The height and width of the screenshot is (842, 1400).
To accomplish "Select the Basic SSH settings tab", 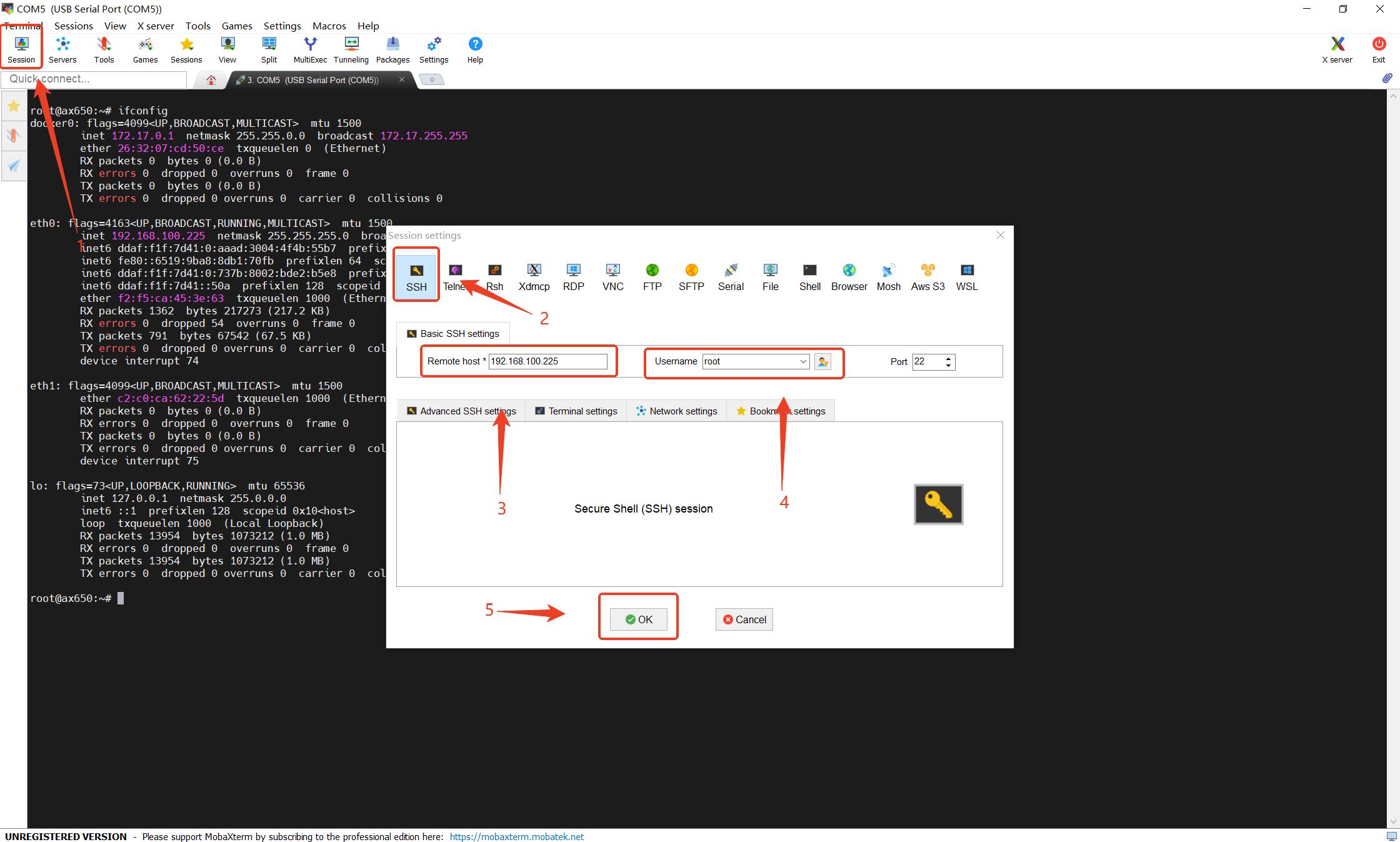I will pos(453,334).
